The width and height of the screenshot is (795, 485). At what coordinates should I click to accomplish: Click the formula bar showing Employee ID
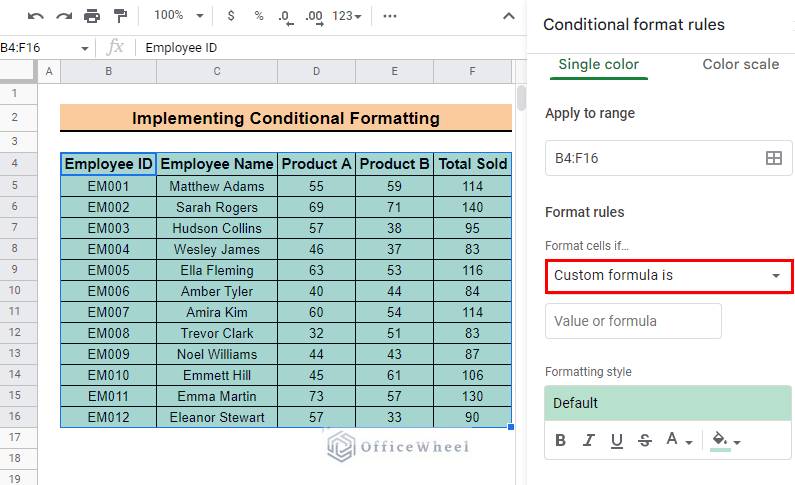pyautogui.click(x=332, y=48)
